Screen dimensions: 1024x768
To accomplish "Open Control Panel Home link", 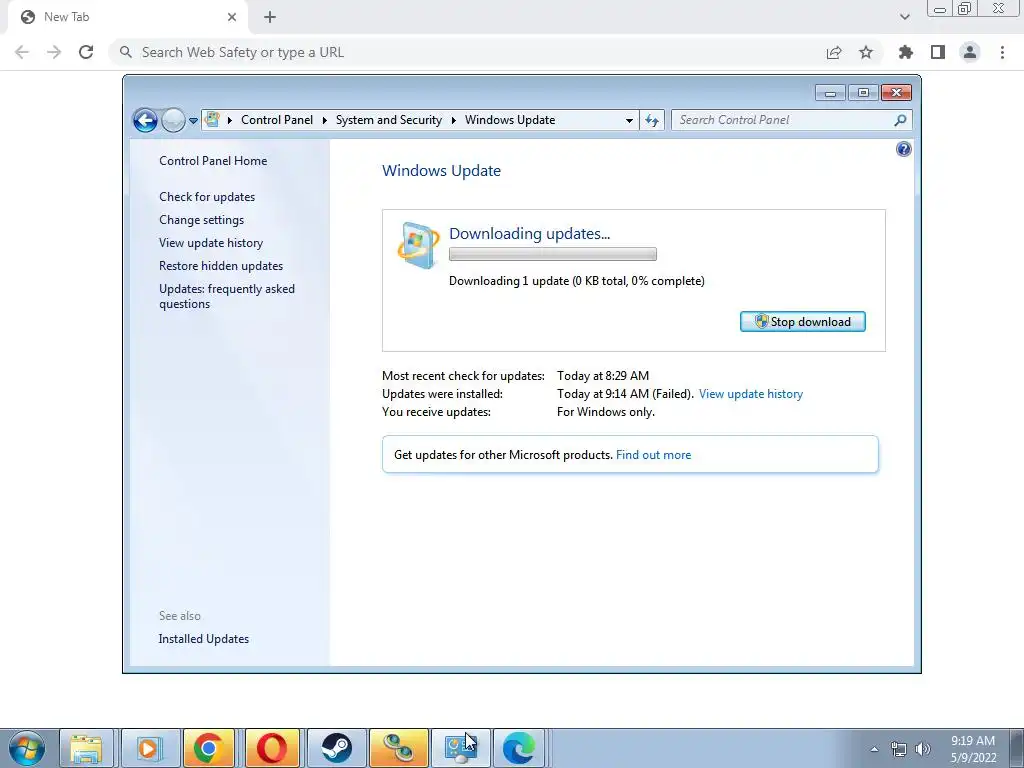I will (x=213, y=161).
